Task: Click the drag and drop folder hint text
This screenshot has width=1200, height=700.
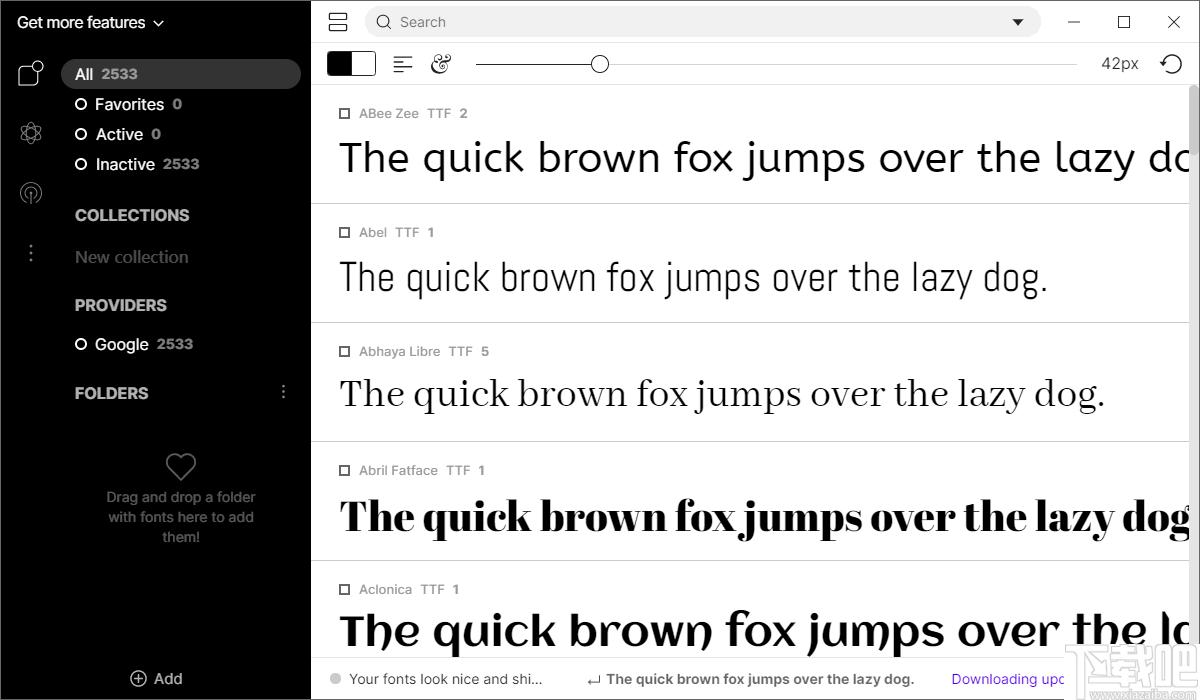Action: tap(181, 517)
